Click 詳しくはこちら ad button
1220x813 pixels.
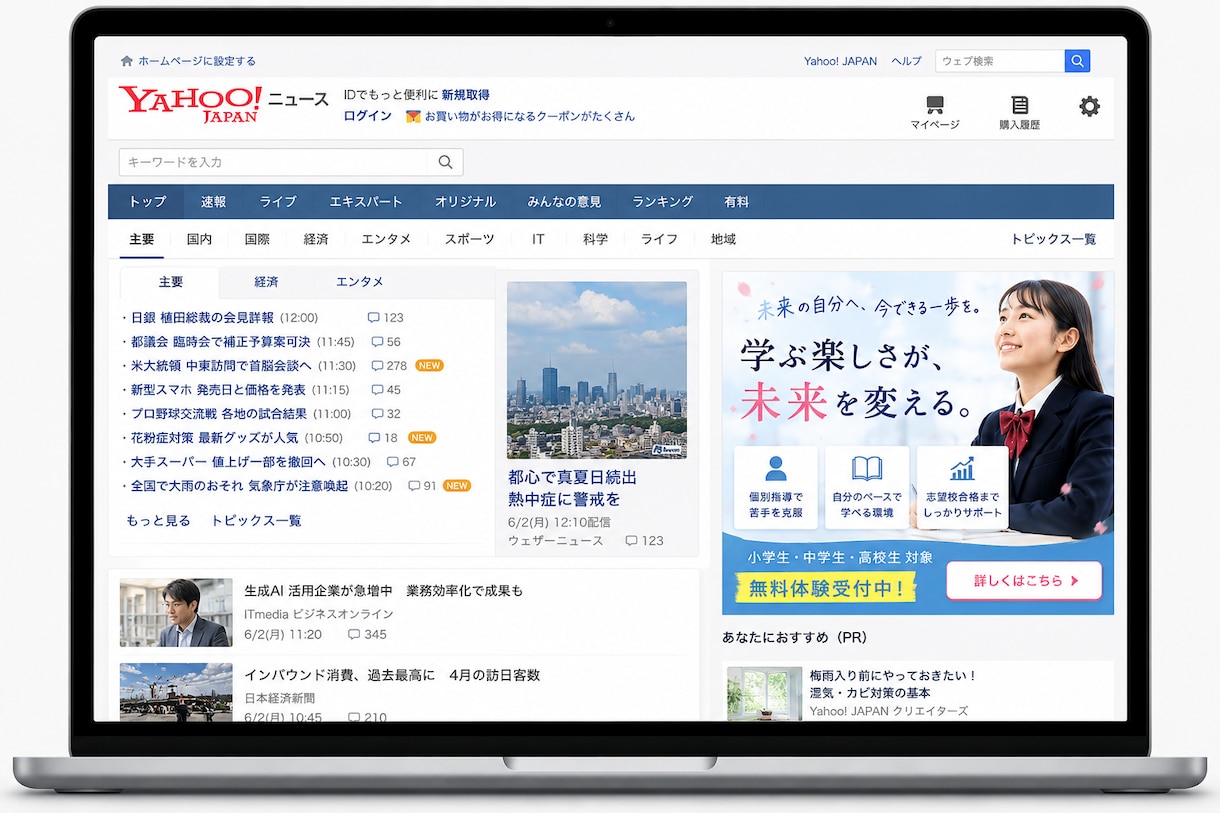point(1024,580)
